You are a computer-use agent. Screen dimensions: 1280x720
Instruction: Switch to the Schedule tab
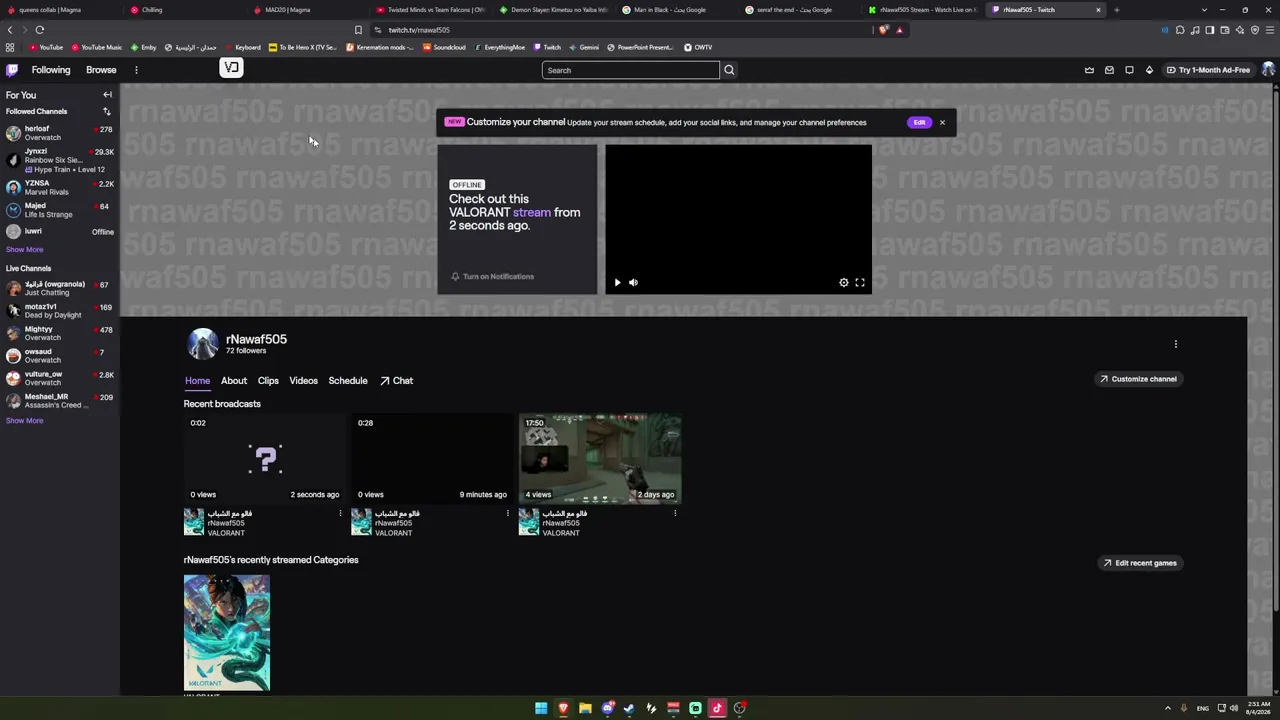[348, 381]
